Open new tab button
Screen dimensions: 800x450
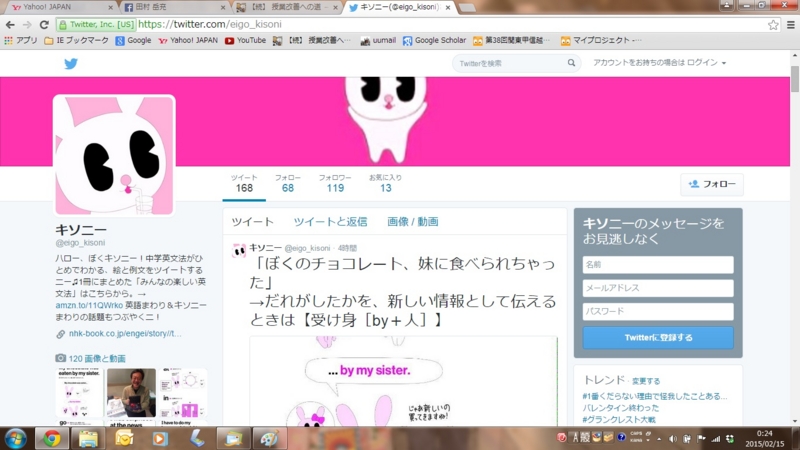pyautogui.click(x=467, y=8)
